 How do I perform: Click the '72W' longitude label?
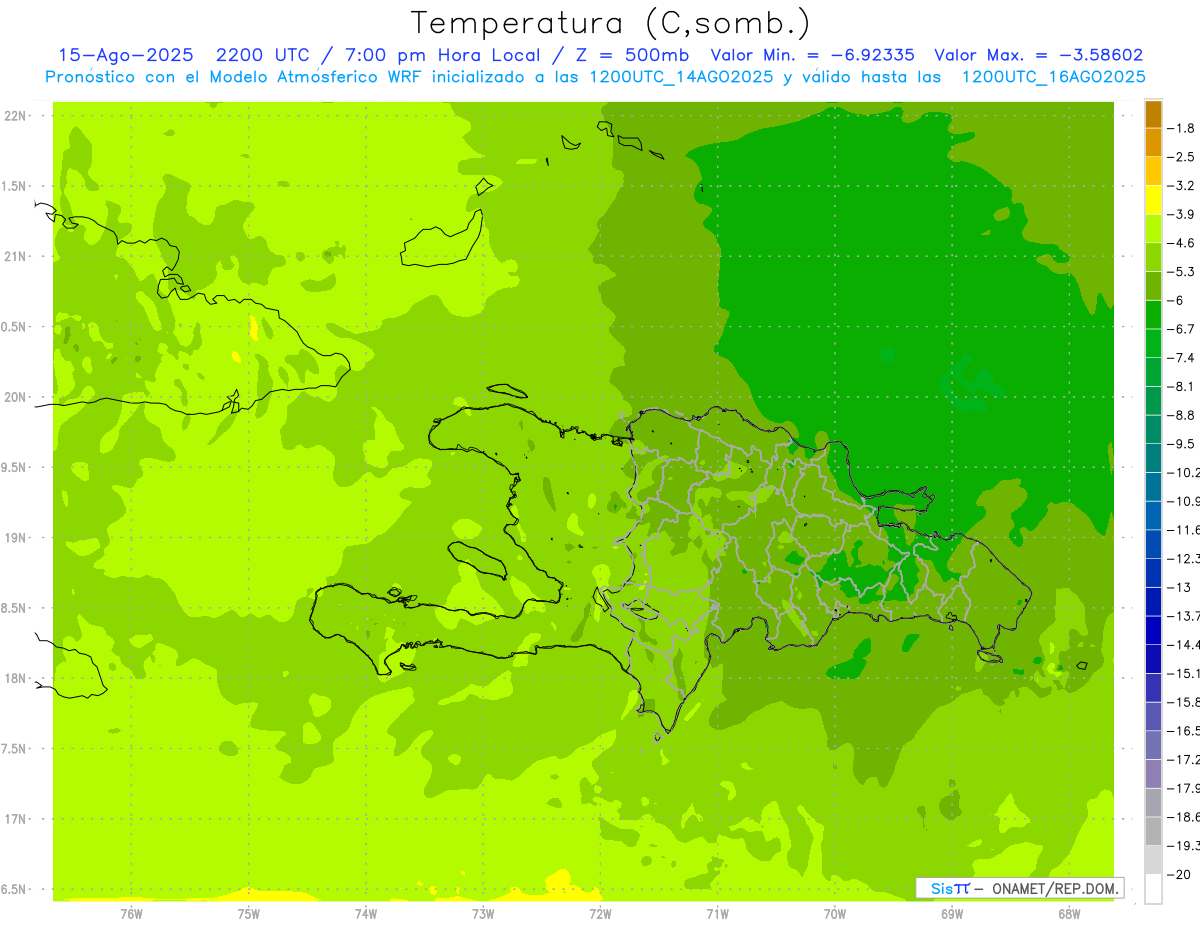600,914
